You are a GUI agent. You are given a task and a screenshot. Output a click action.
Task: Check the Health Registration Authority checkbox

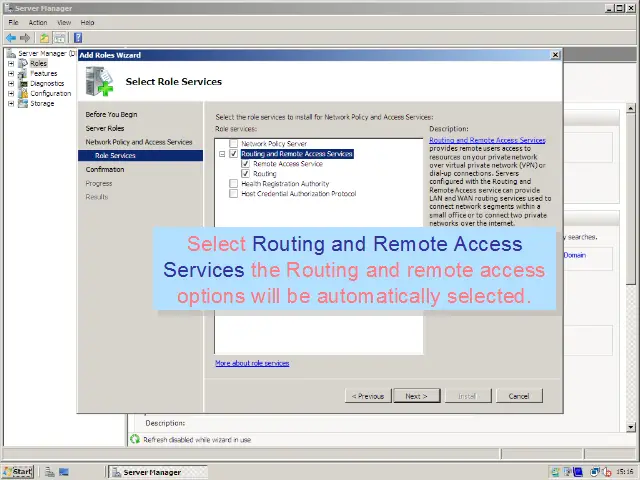coord(233,184)
